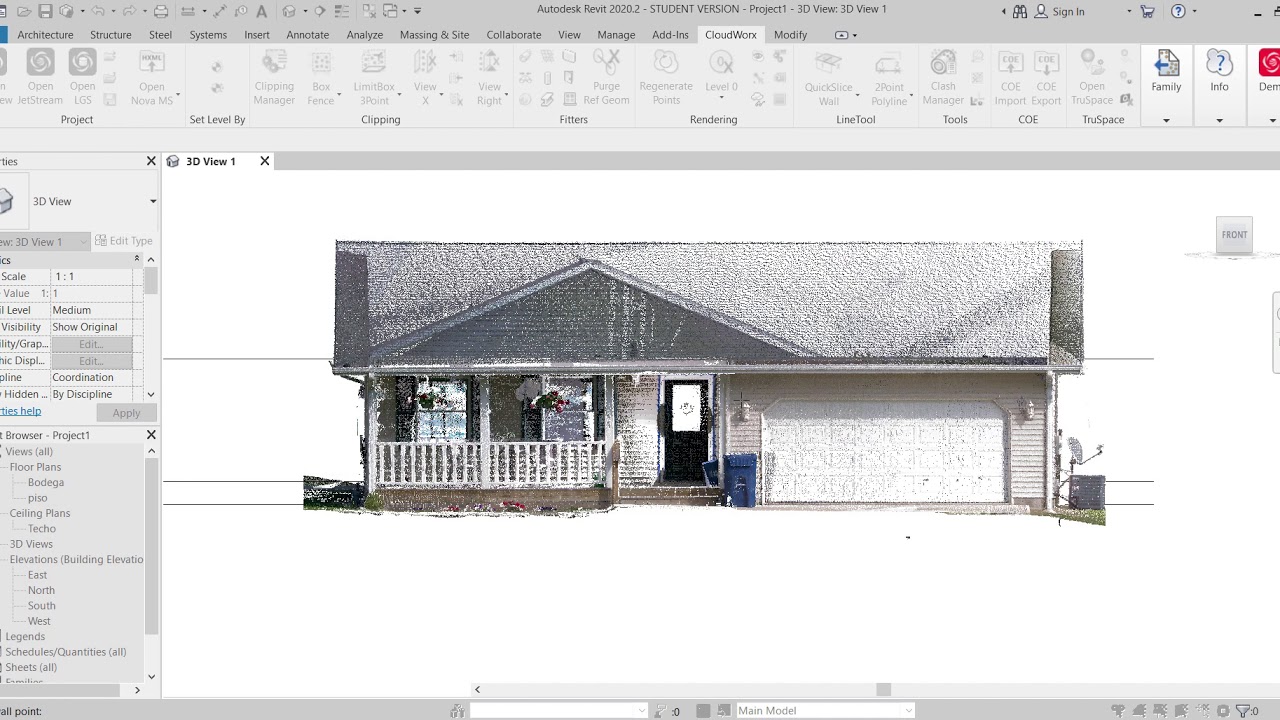The height and width of the screenshot is (720, 1280).
Task: Click the Save icon in quick access toolbar
Action: pyautogui.click(x=45, y=11)
